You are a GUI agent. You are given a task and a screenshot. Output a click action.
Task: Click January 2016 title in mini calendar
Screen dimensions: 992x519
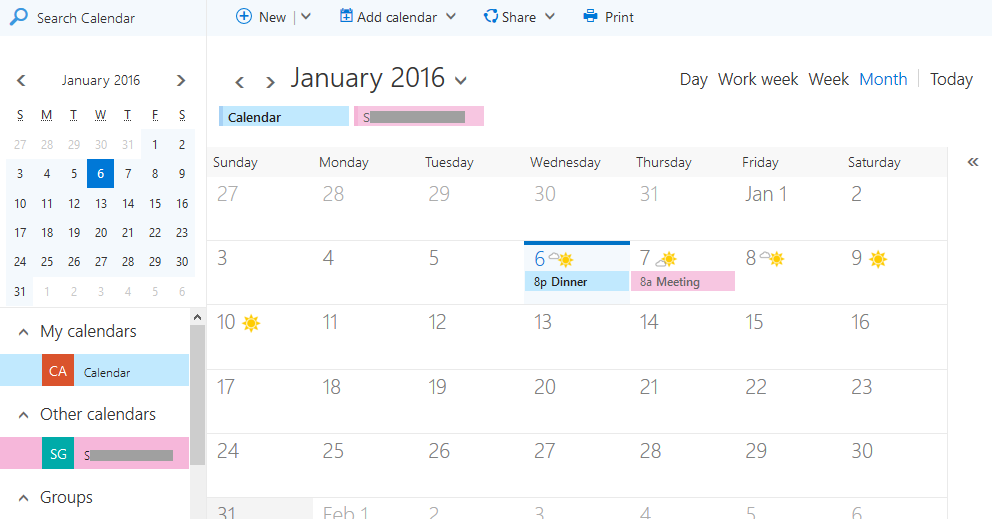pyautogui.click(x=101, y=80)
